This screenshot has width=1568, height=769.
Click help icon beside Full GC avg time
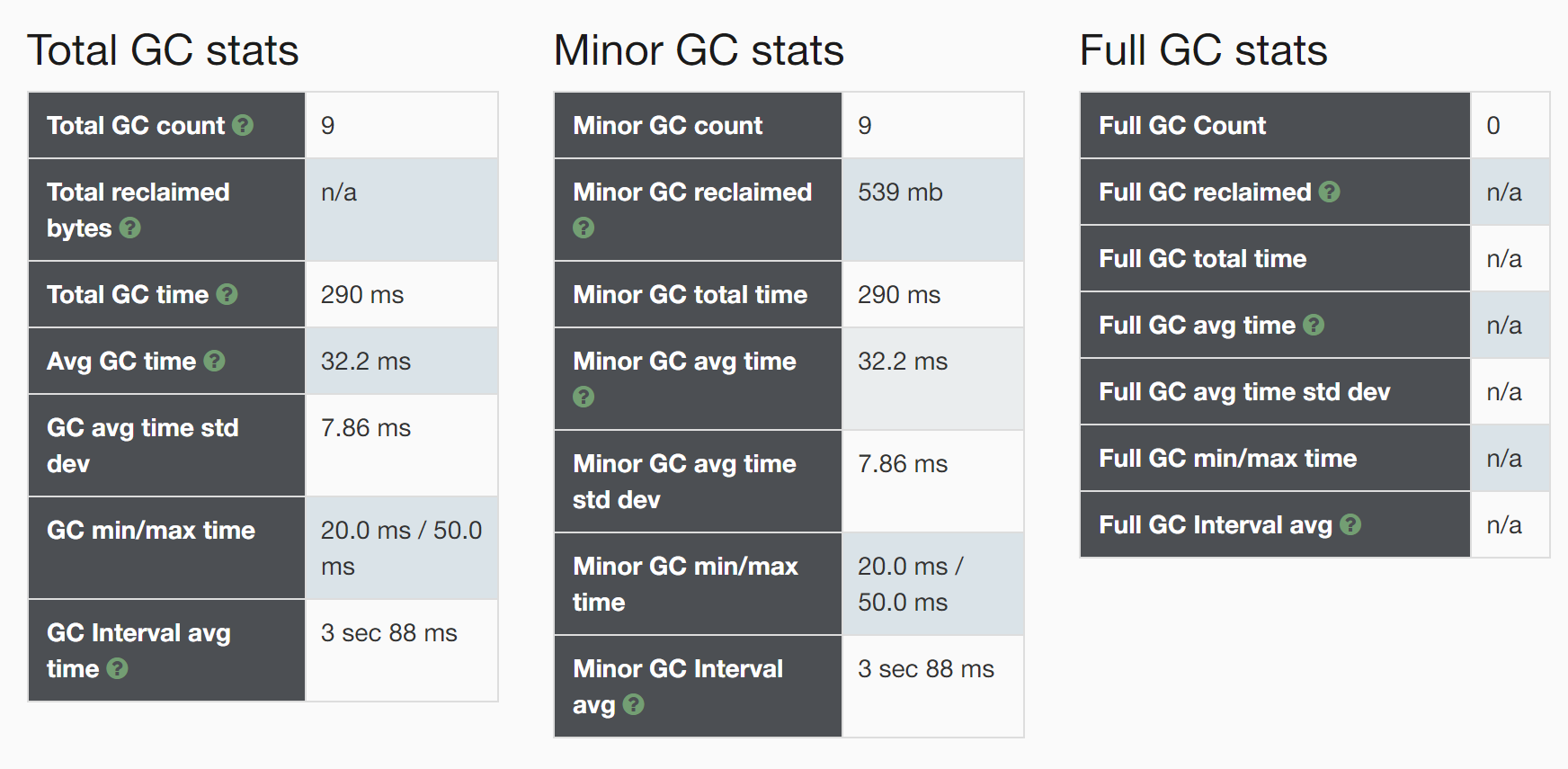coord(1314,325)
